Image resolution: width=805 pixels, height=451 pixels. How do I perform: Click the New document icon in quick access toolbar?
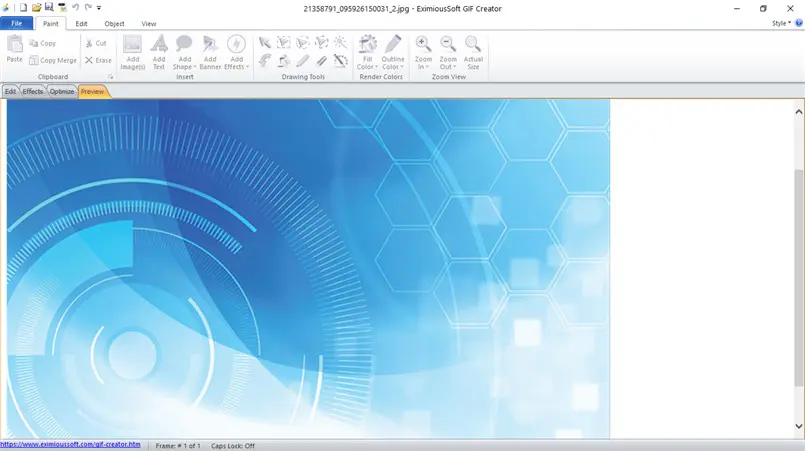23,8
